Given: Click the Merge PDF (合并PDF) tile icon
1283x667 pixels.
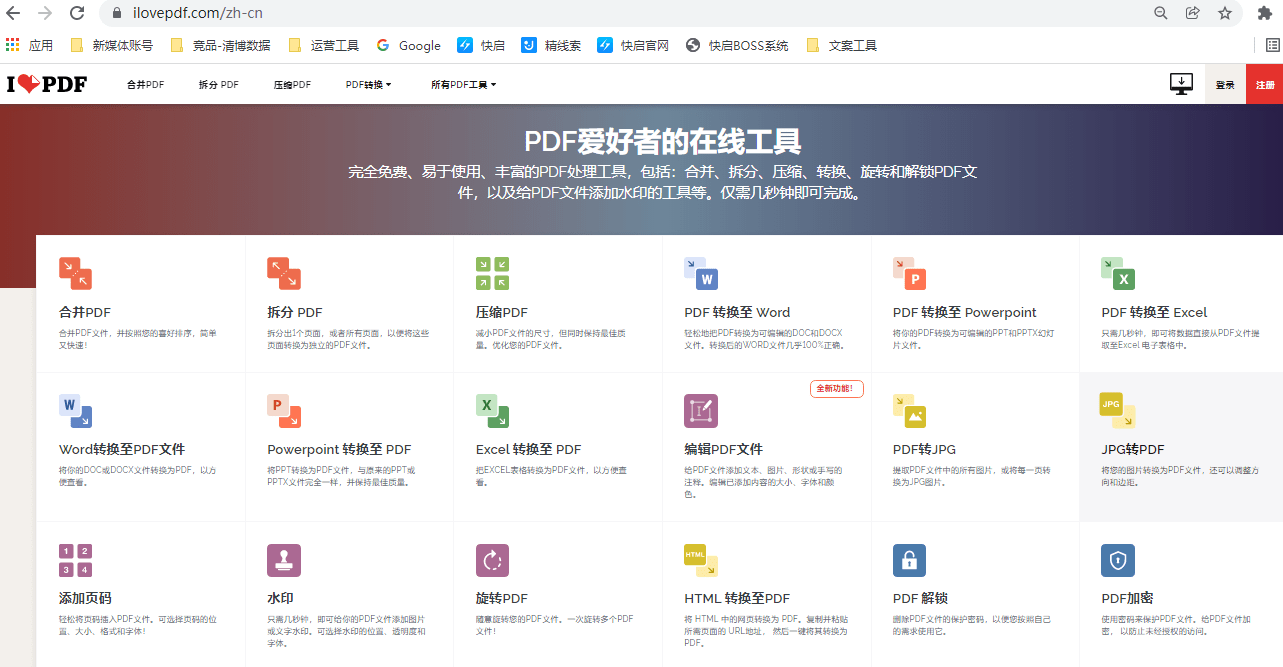Looking at the screenshot, I should click(x=76, y=273).
